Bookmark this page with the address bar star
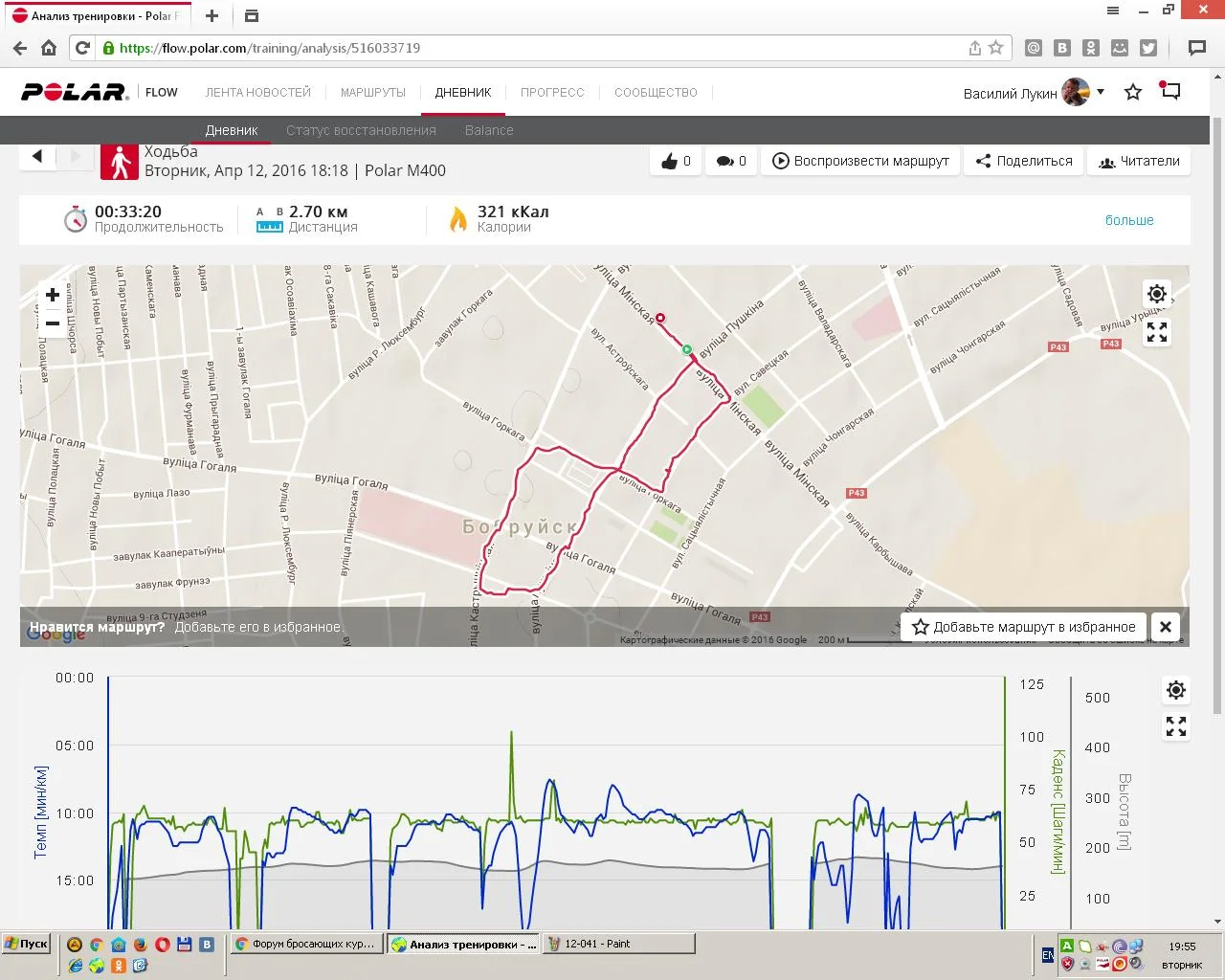 click(x=996, y=48)
